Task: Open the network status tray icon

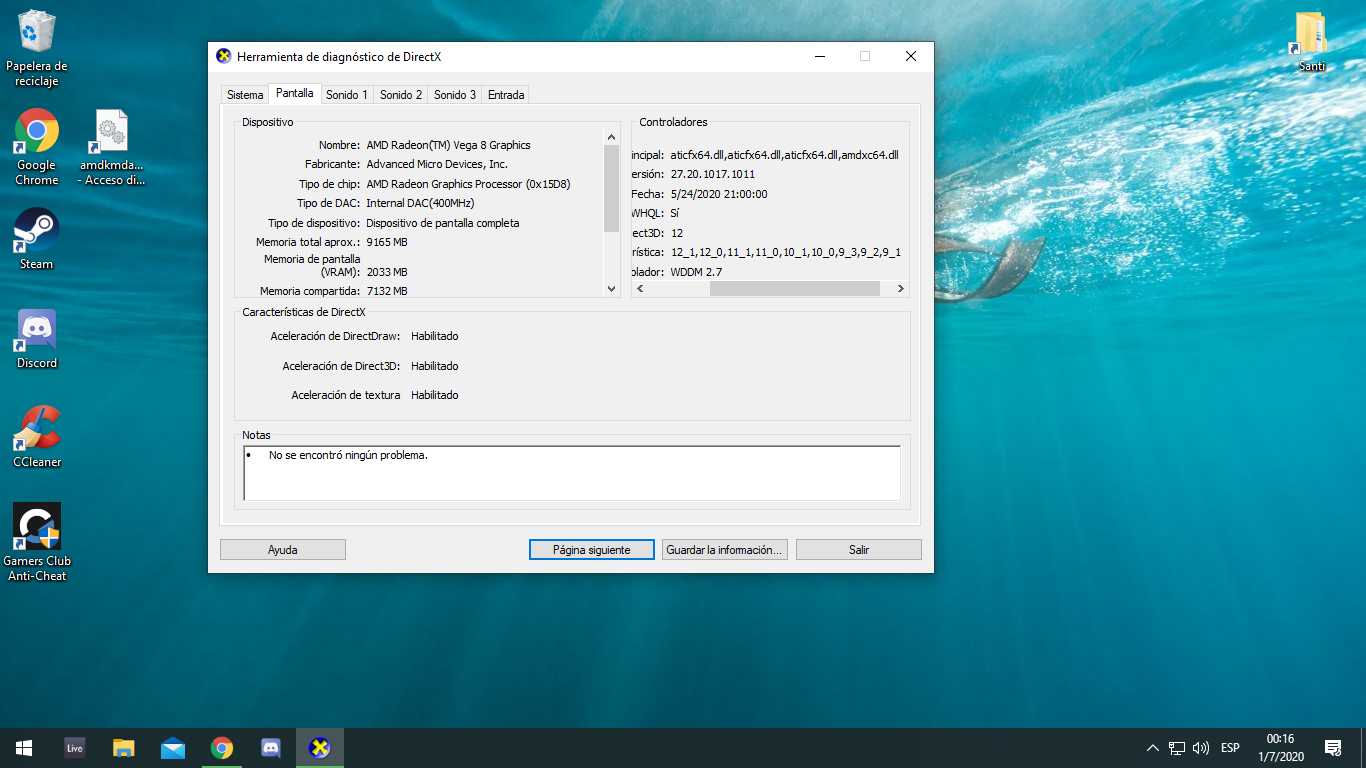Action: click(x=1177, y=748)
